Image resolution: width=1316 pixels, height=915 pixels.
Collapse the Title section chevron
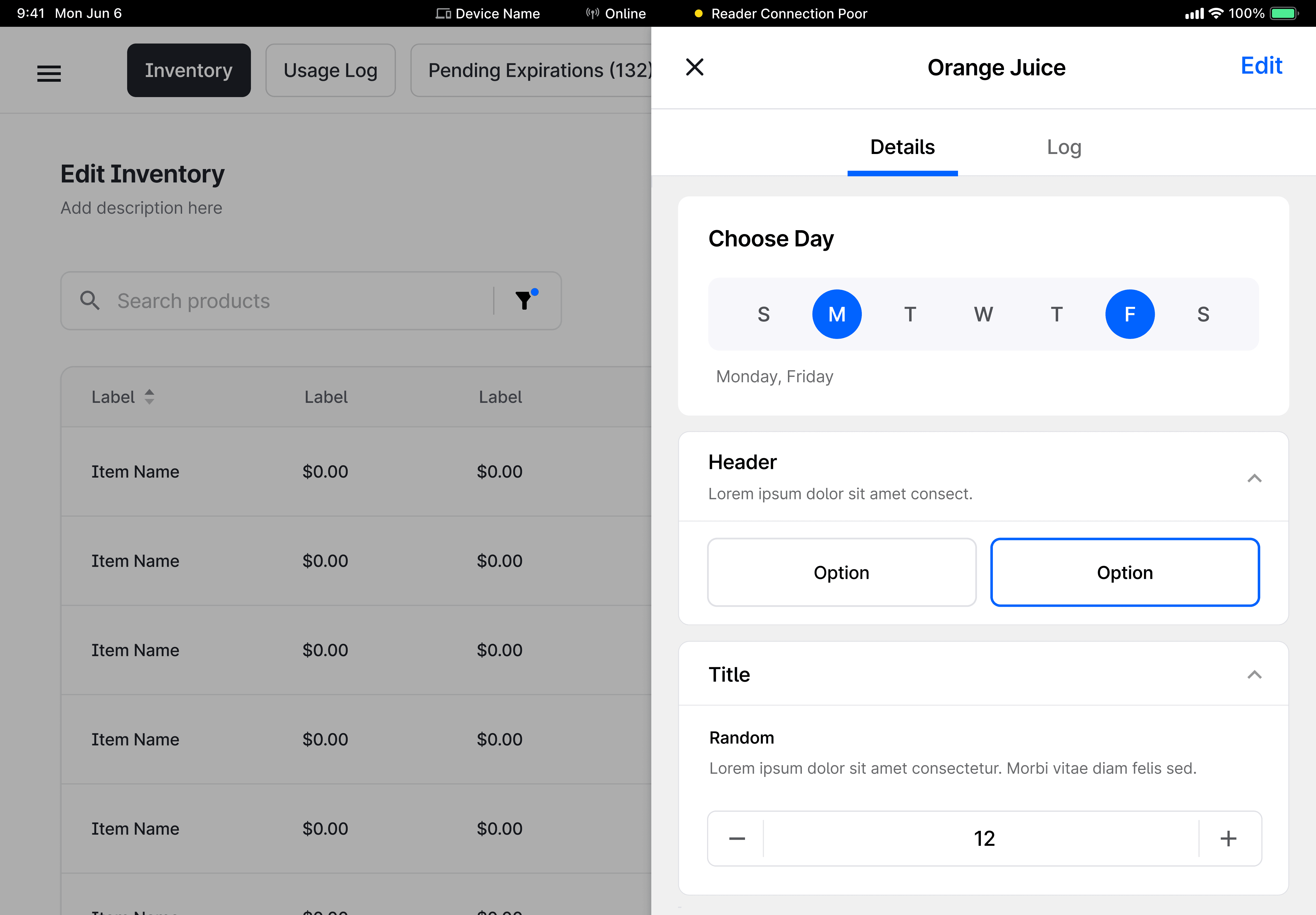(1254, 674)
